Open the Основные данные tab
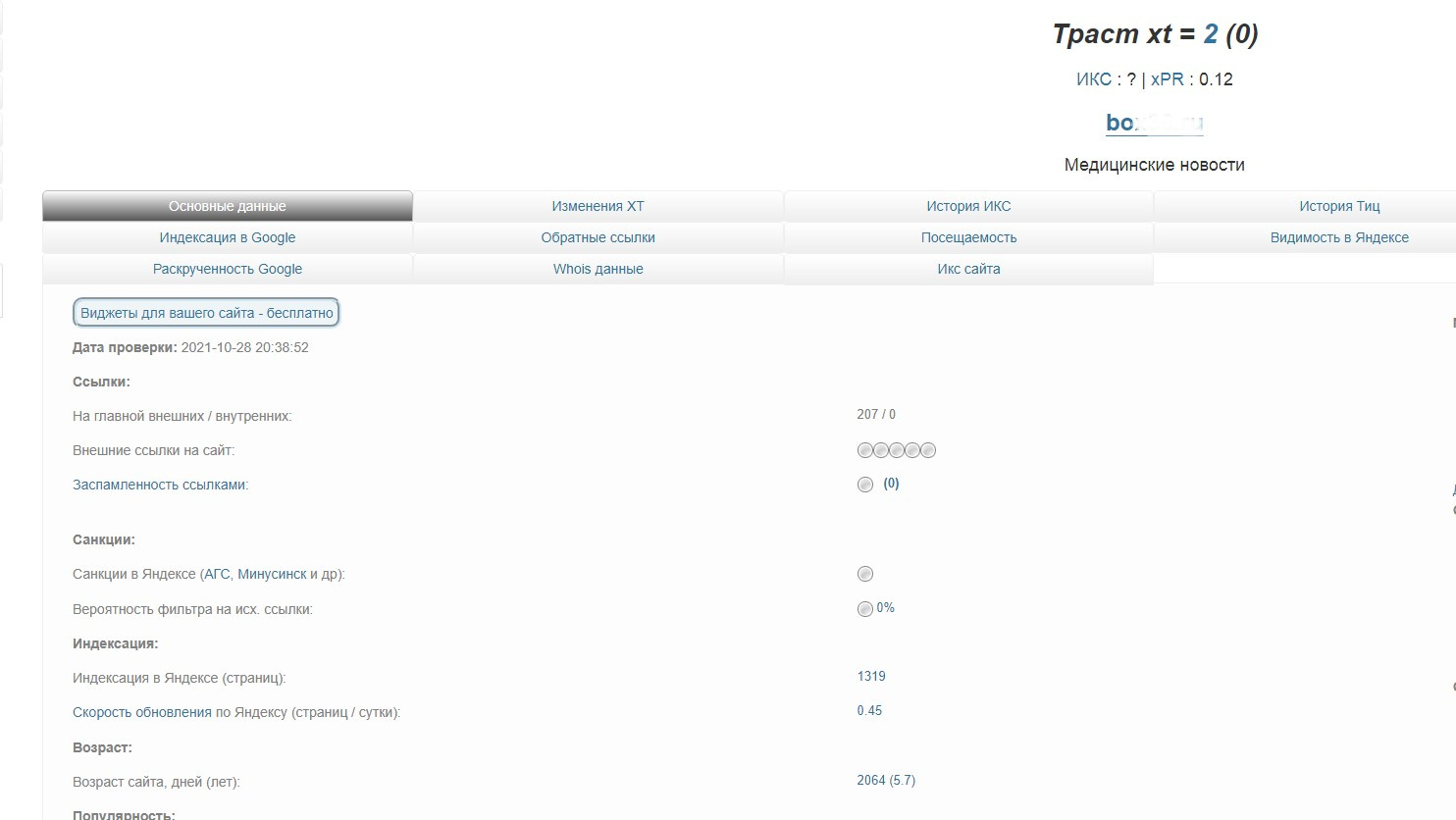The image size is (1456, 820). click(228, 206)
